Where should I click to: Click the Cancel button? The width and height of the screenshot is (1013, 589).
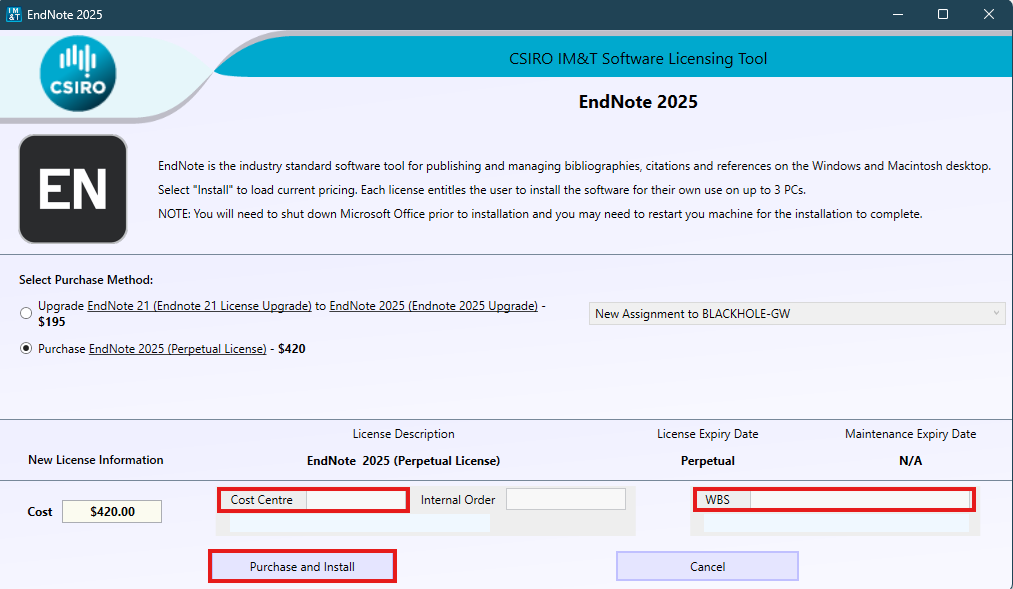click(707, 566)
